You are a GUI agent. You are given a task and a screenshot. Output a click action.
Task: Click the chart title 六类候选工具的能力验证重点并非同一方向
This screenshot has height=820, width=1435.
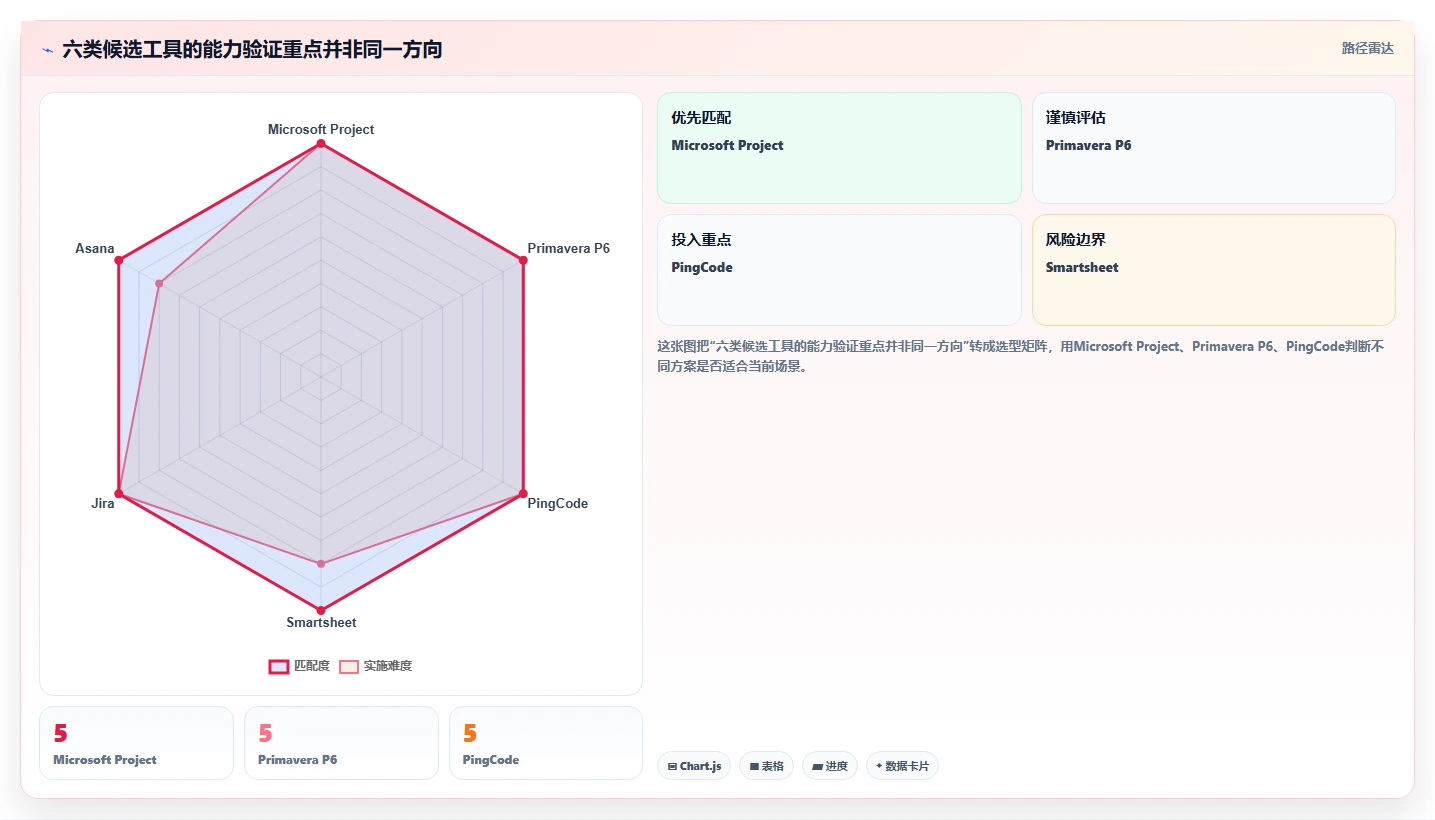coord(252,49)
